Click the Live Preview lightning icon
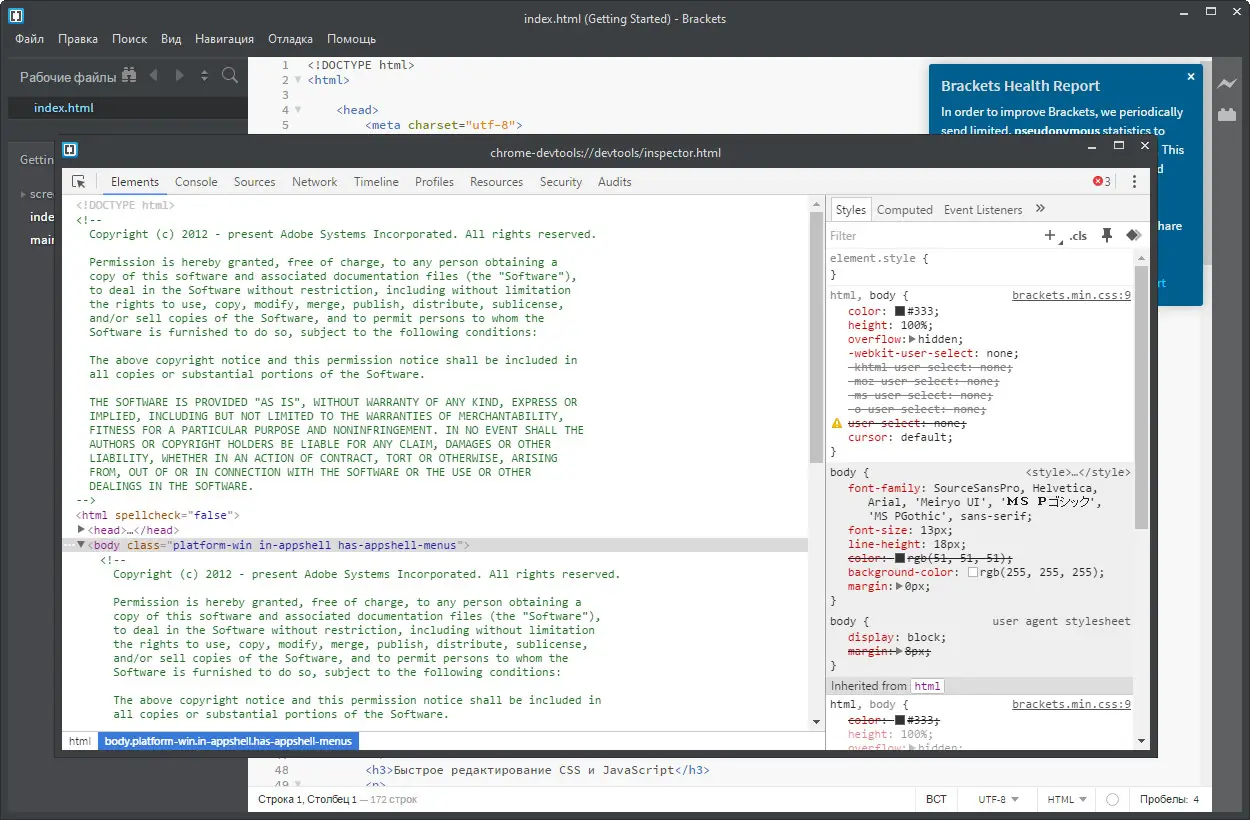1250x820 pixels. pos(1227,85)
